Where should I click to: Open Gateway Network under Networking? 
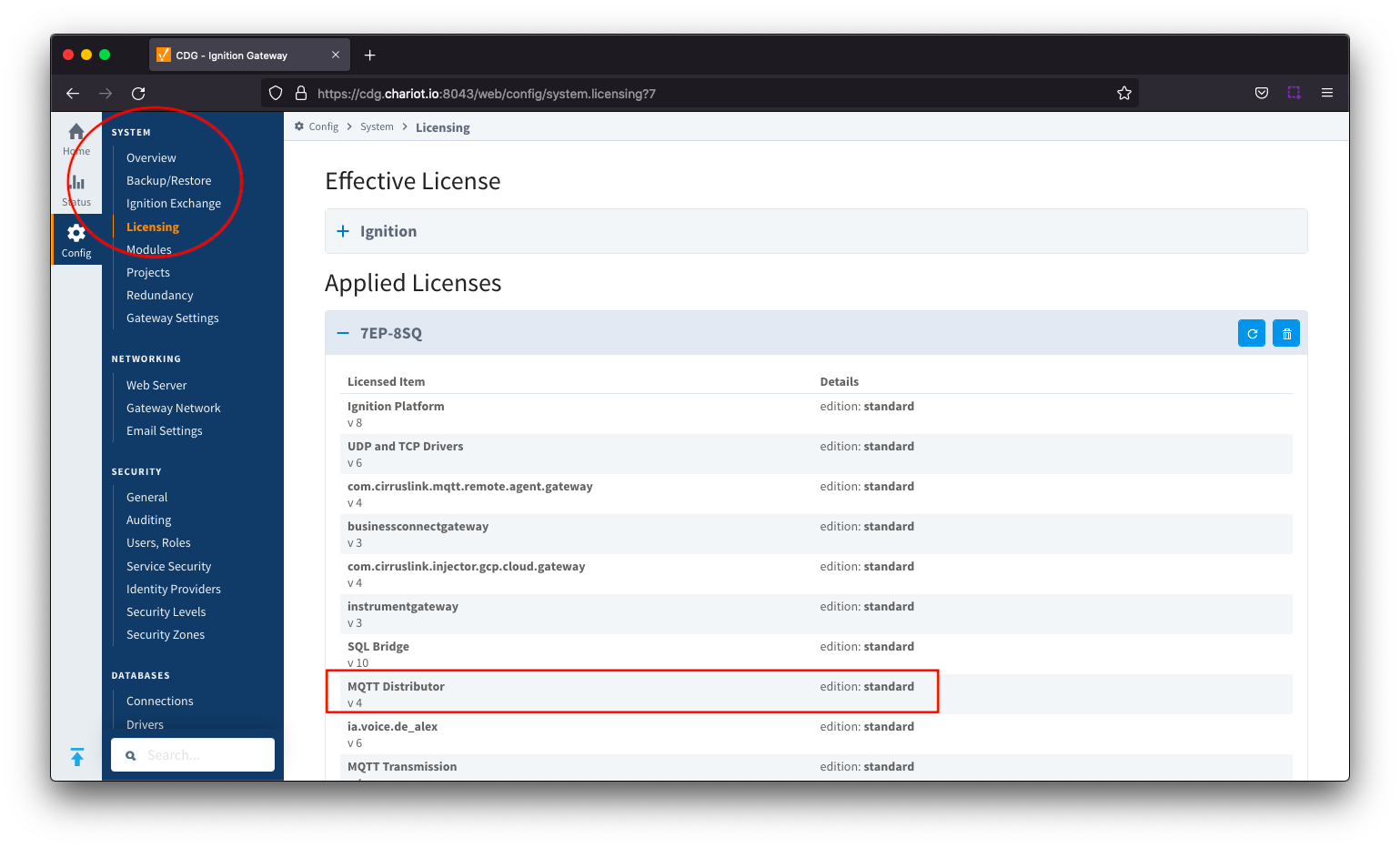click(x=174, y=408)
